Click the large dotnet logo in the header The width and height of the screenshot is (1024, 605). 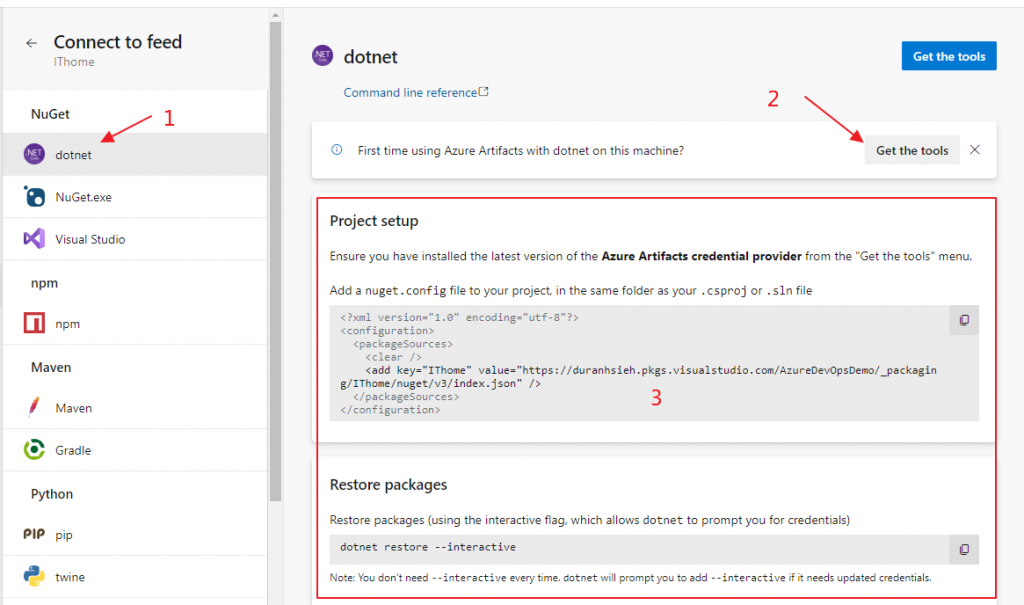pos(322,57)
